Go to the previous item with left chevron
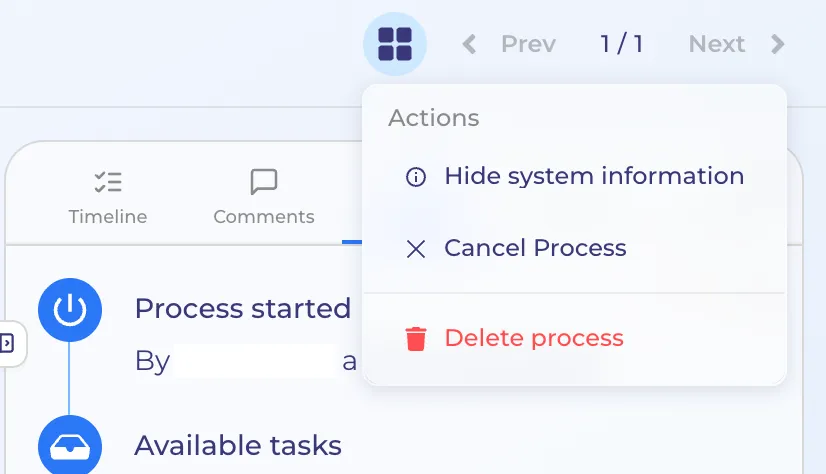826x474 pixels. click(x=469, y=44)
